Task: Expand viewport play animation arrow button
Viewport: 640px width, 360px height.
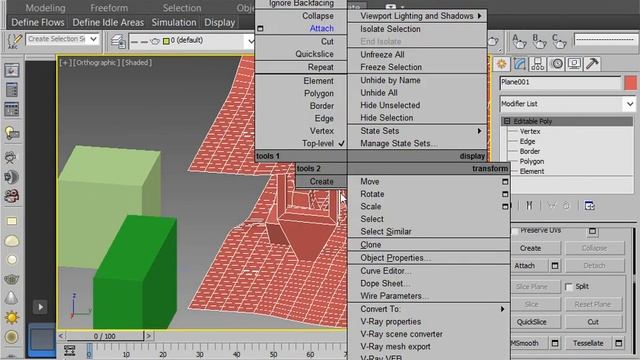Action: click(40, 307)
